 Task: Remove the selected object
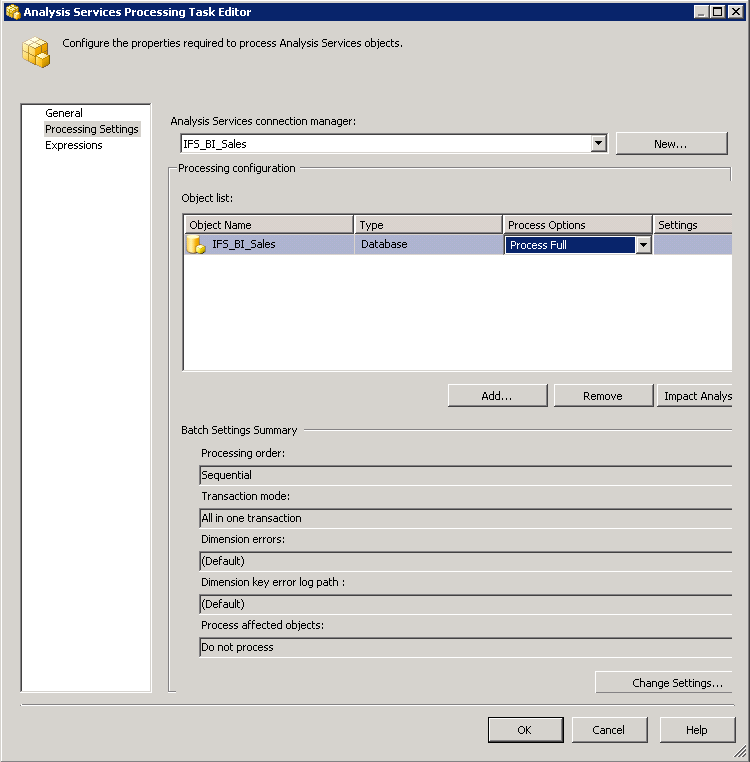pos(602,396)
